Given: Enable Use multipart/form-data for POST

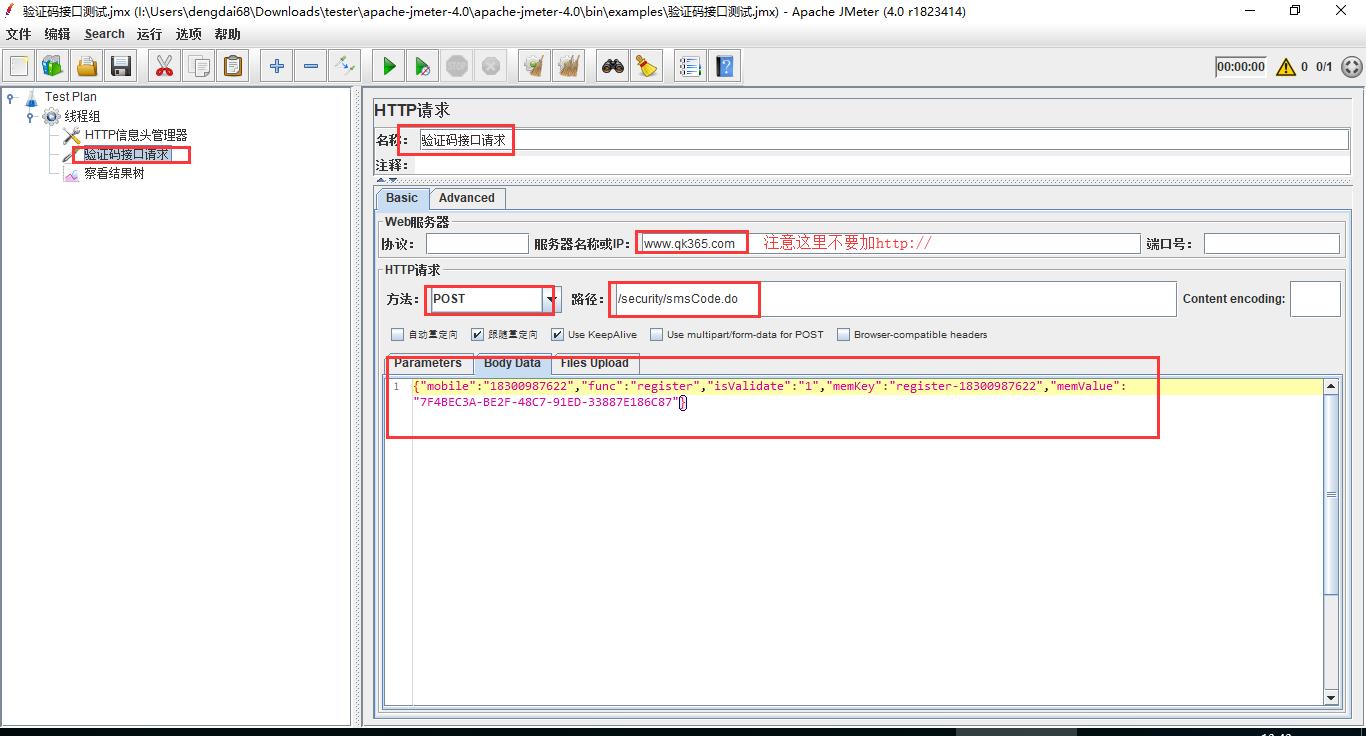Looking at the screenshot, I should (x=656, y=335).
